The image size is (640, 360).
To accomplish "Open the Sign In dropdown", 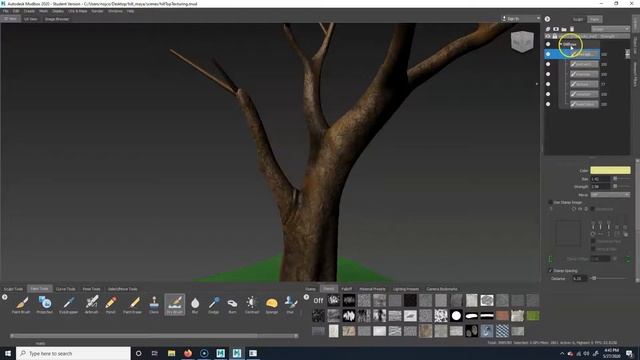I will (520, 18).
